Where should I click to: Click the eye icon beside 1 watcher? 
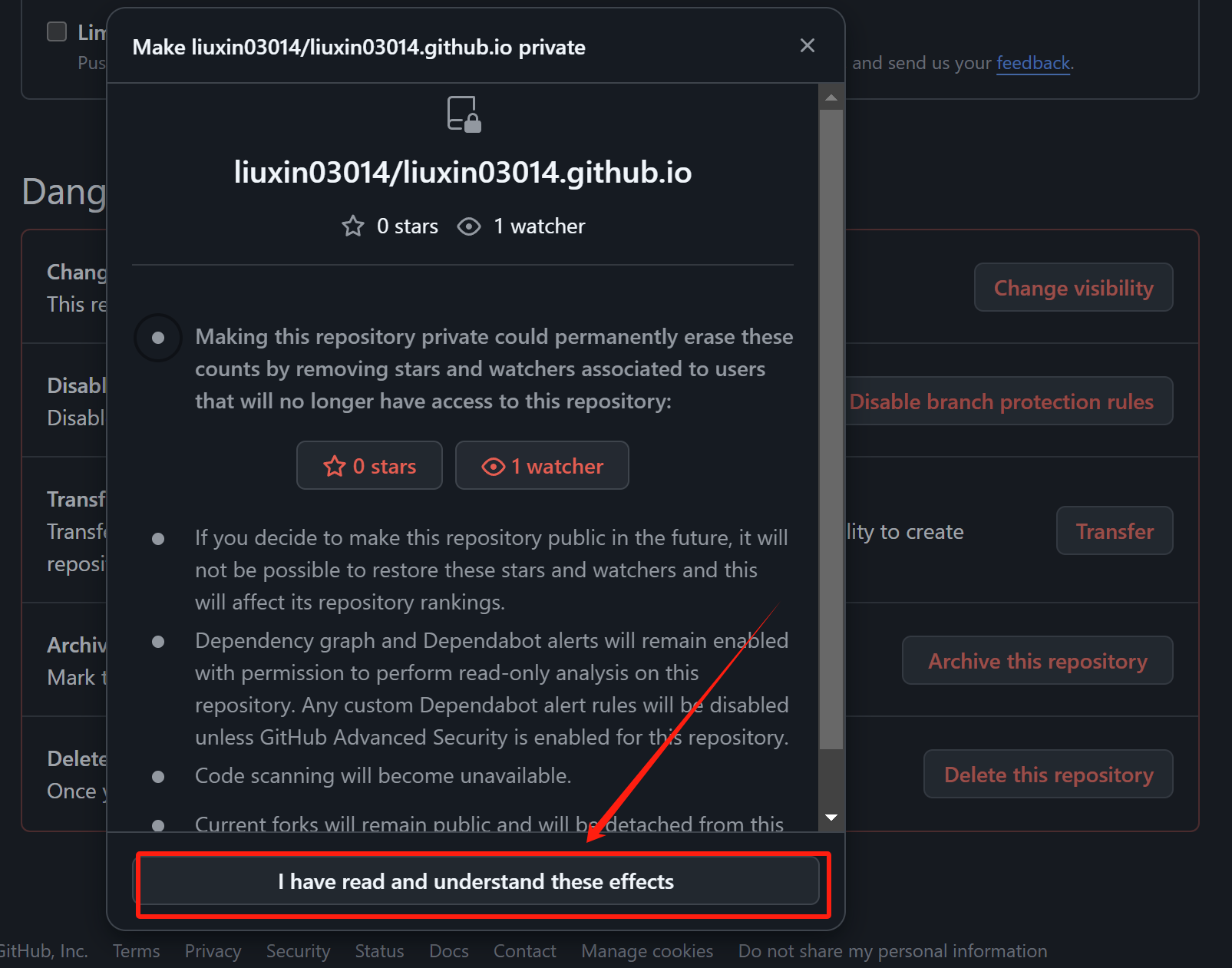pyautogui.click(x=469, y=226)
